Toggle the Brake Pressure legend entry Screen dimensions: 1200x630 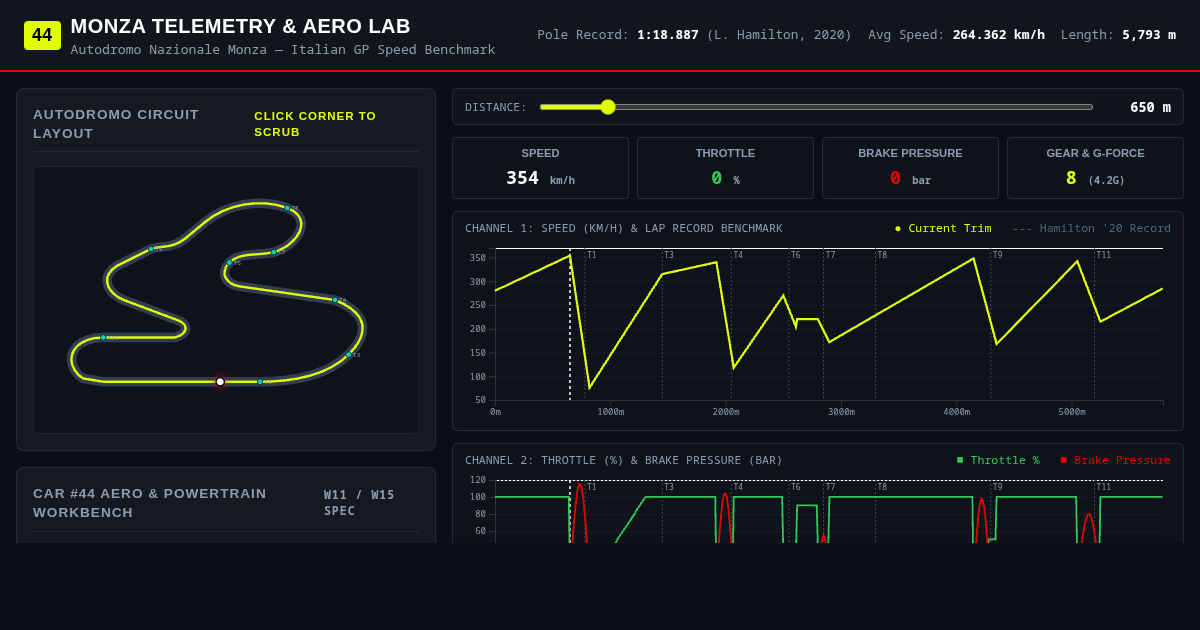point(1115,460)
